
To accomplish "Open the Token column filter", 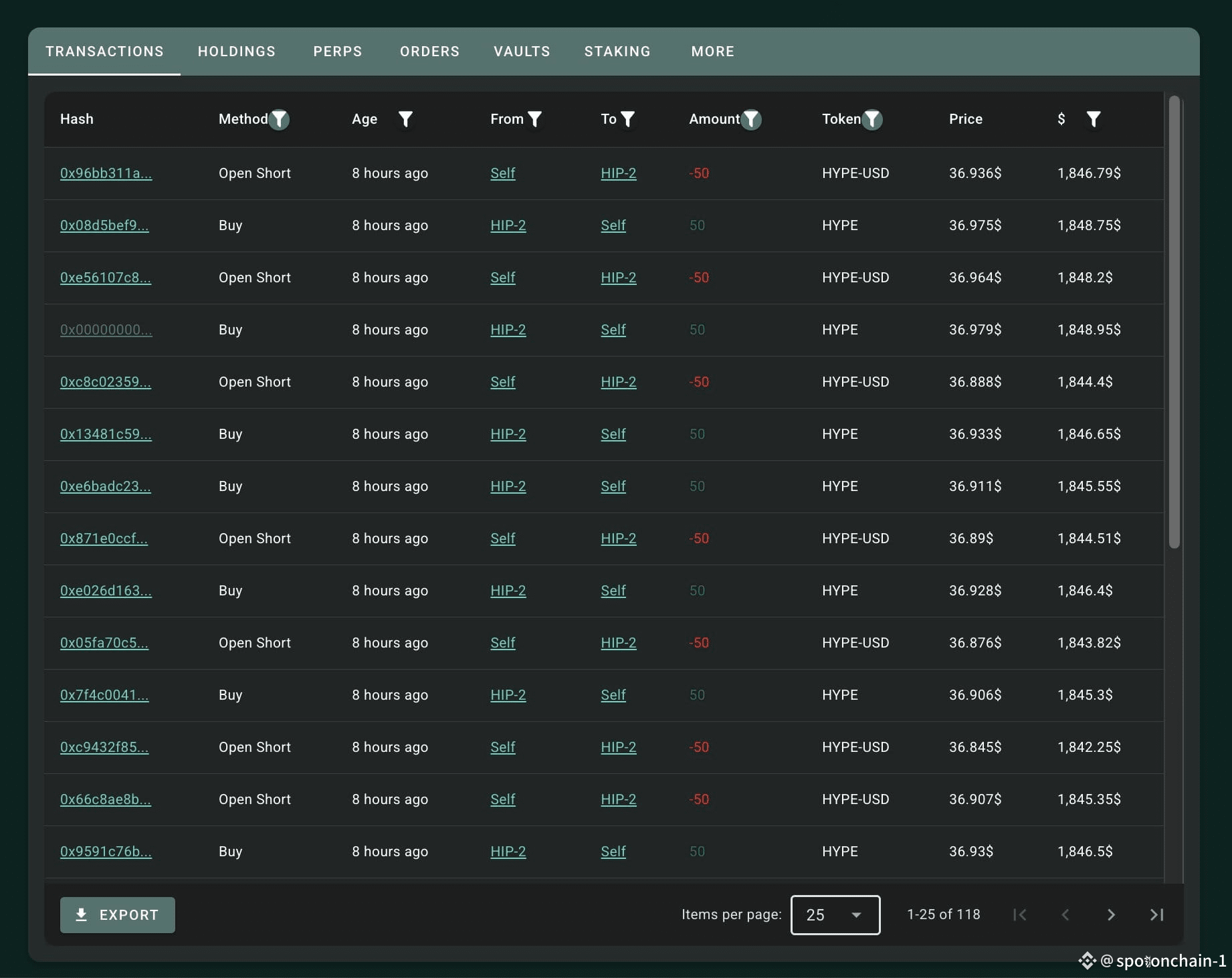I will click(x=871, y=119).
